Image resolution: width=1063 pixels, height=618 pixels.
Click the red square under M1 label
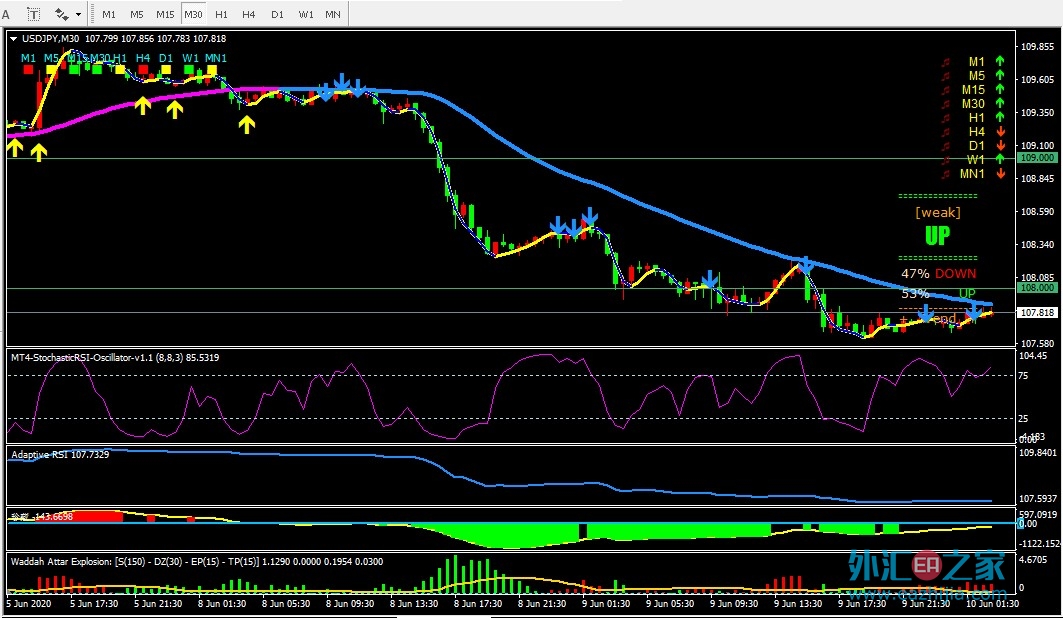point(28,69)
